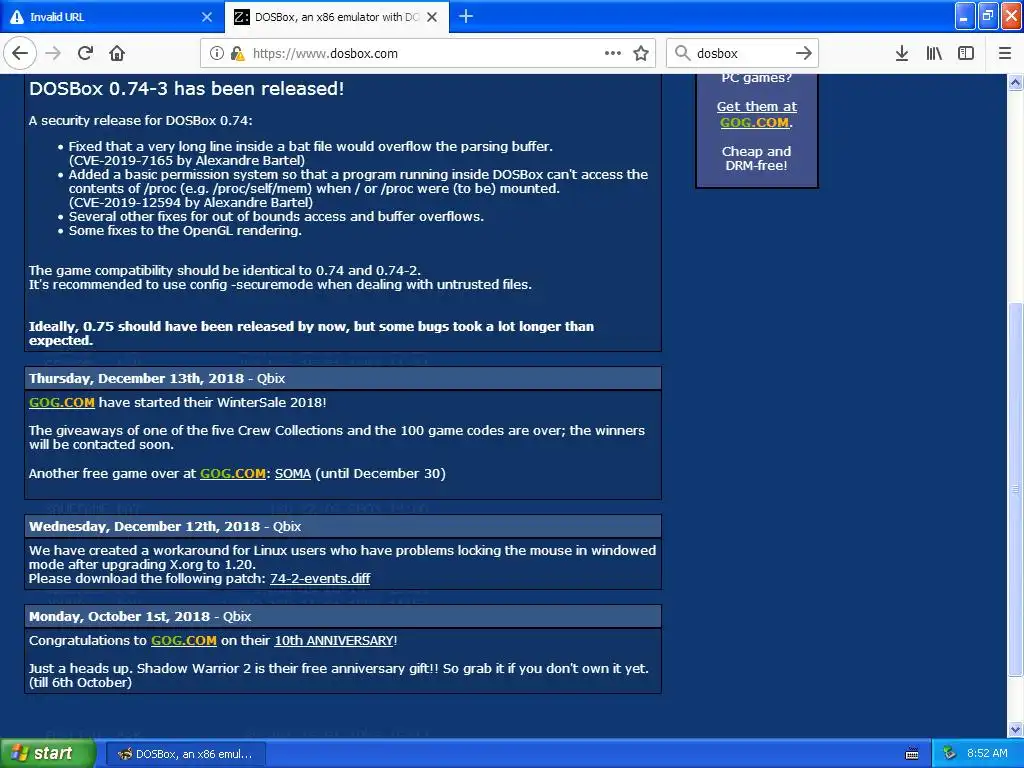
Task: Click the Monday, October 1st, 2018 header
Action: pos(343,616)
